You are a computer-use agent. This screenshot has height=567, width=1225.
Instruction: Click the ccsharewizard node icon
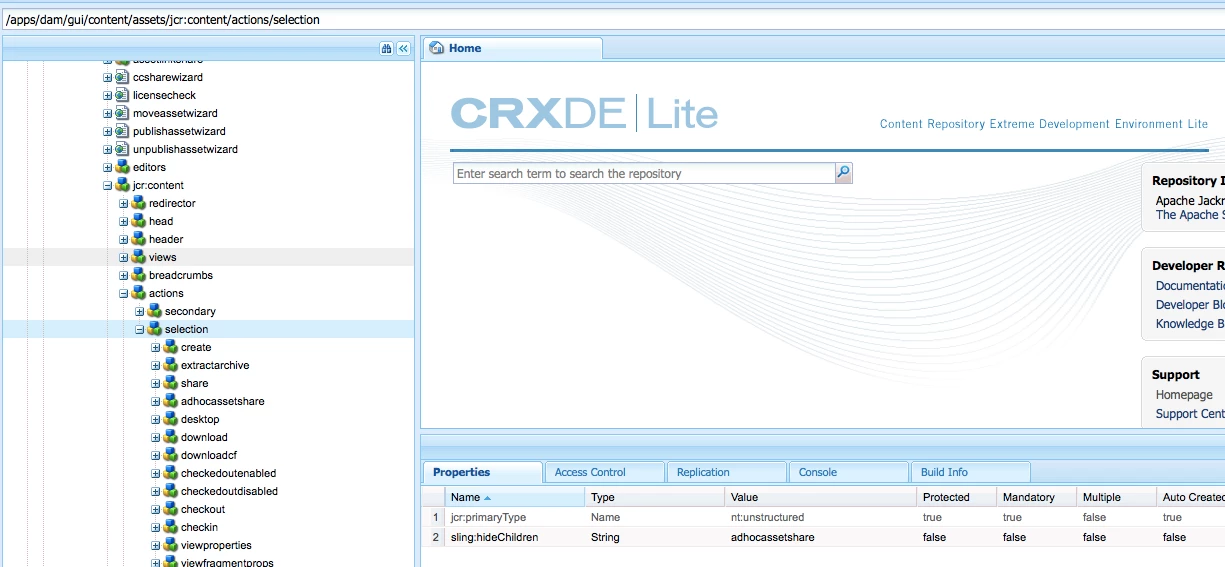(x=122, y=77)
